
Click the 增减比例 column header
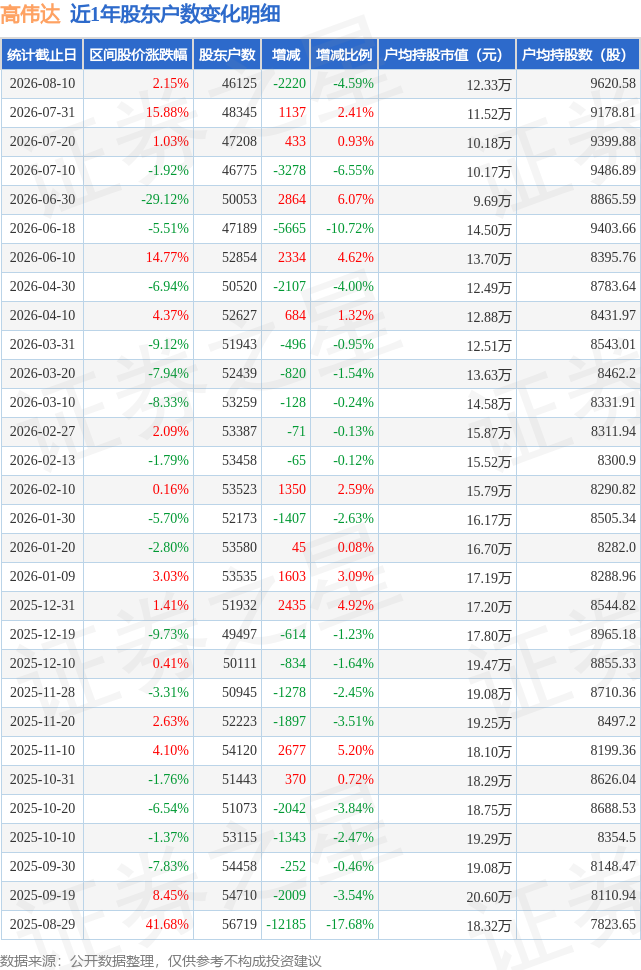click(x=344, y=55)
